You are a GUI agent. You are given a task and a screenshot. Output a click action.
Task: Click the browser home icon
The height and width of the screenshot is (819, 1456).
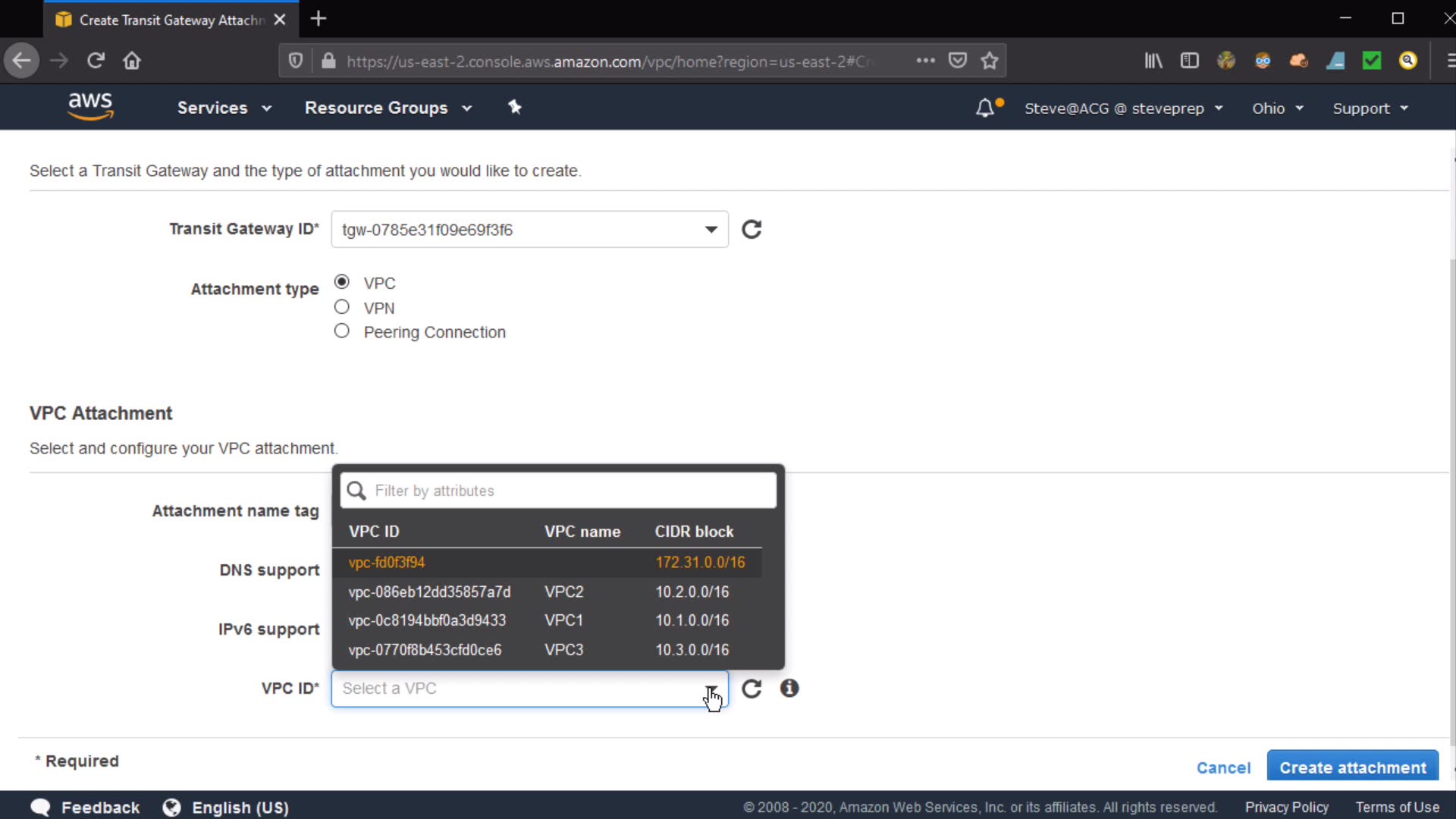point(132,61)
